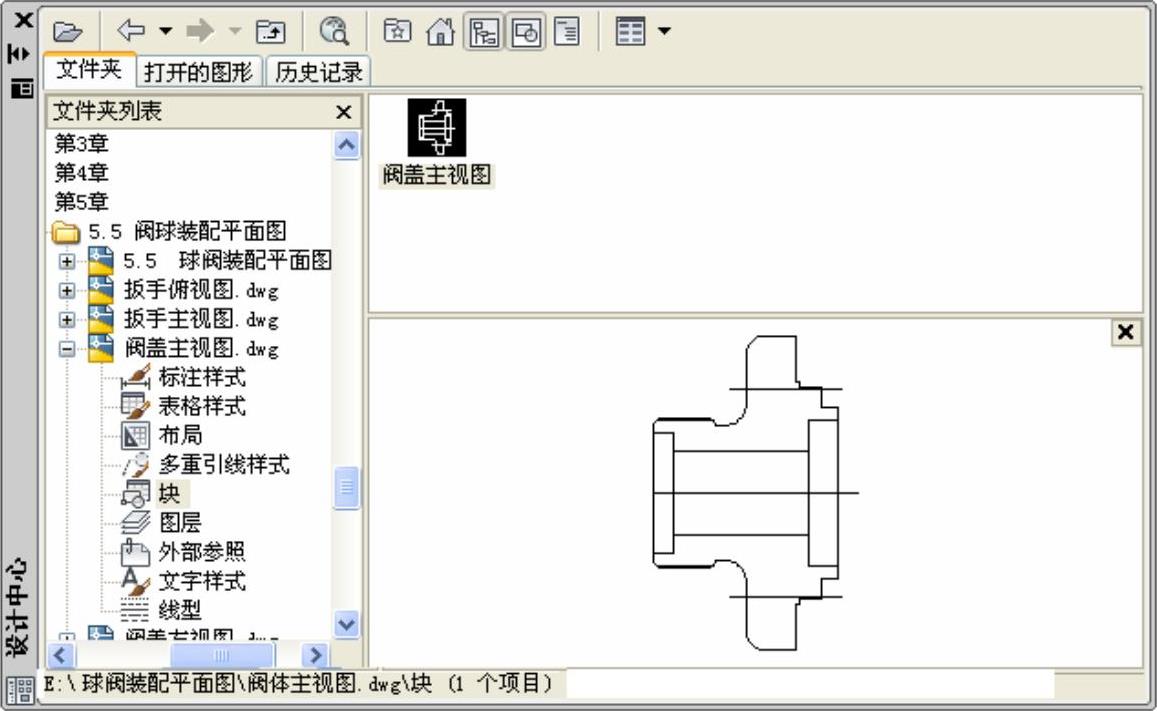Click the 阀盖主视图 block name label
Viewport: 1157px width, 711px height.
point(437,175)
